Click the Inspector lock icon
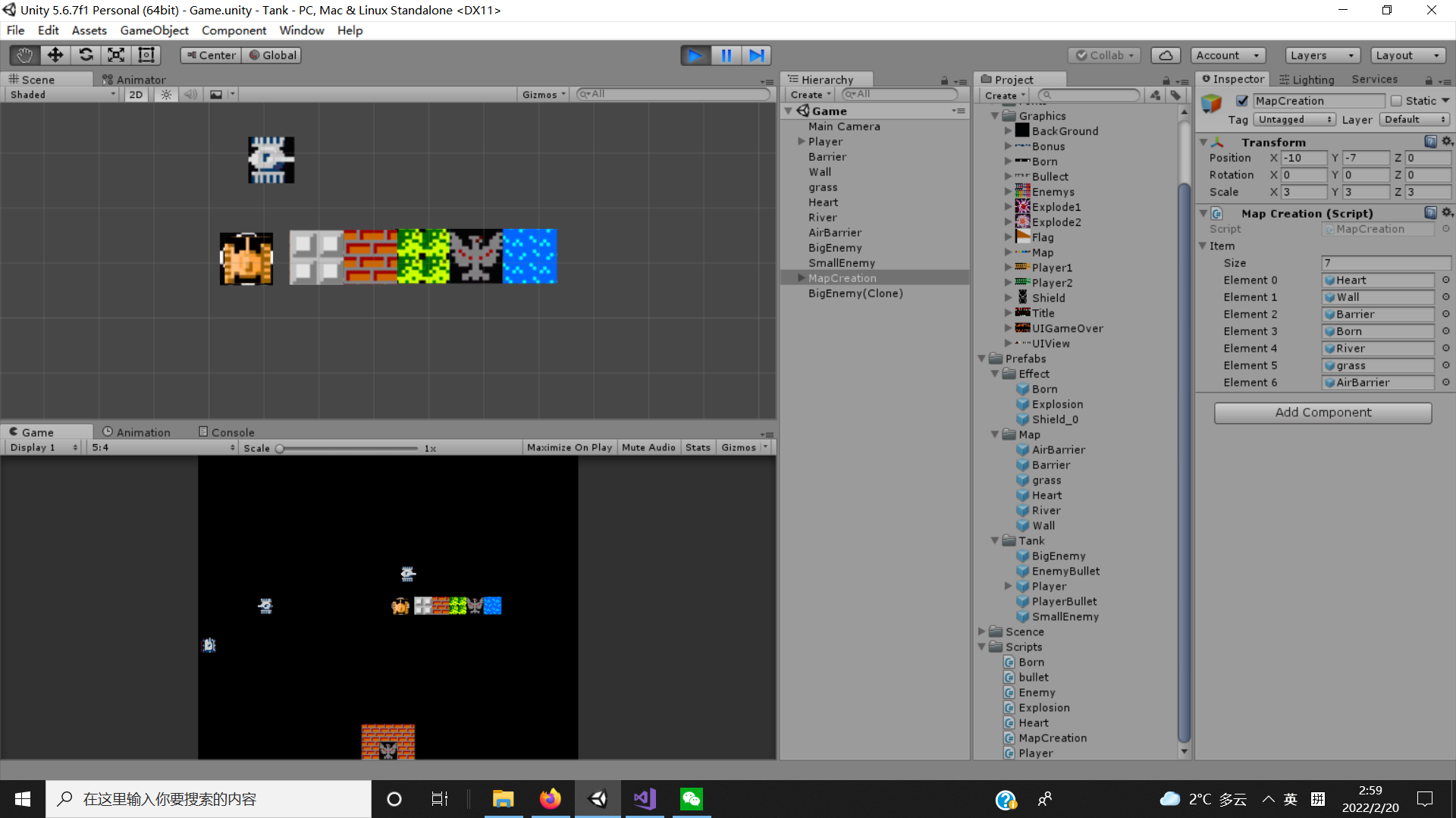Image resolution: width=1456 pixels, height=818 pixels. (1429, 80)
